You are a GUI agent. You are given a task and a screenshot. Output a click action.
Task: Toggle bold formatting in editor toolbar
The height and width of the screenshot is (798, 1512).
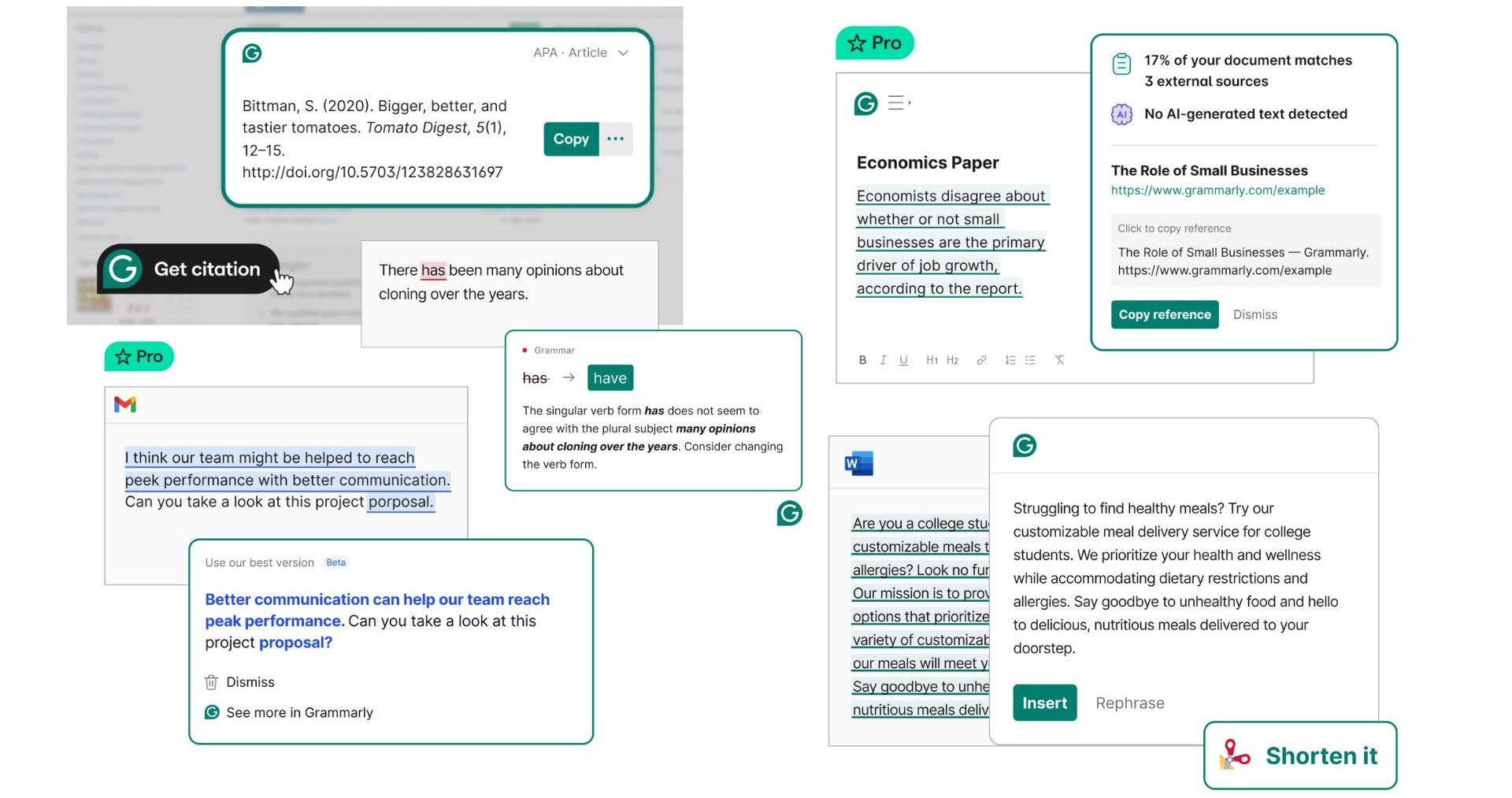[x=862, y=360]
